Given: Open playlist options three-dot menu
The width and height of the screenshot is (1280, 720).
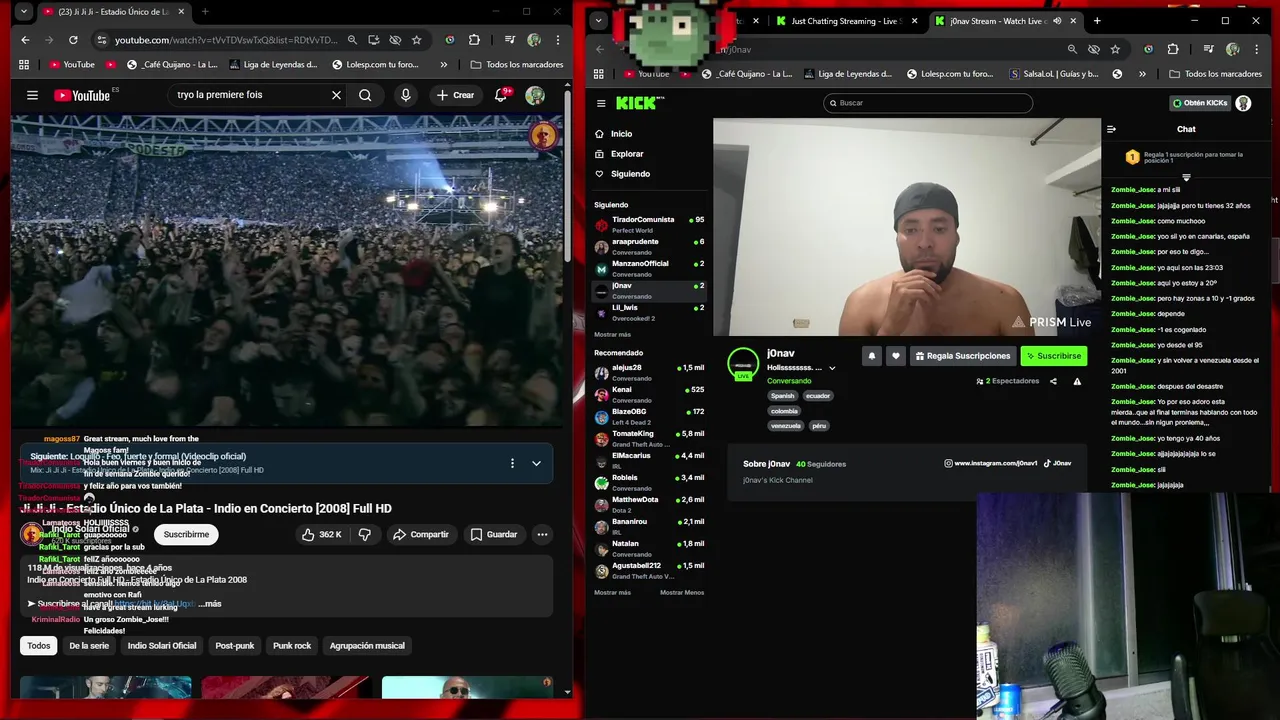Looking at the screenshot, I should pos(512,463).
